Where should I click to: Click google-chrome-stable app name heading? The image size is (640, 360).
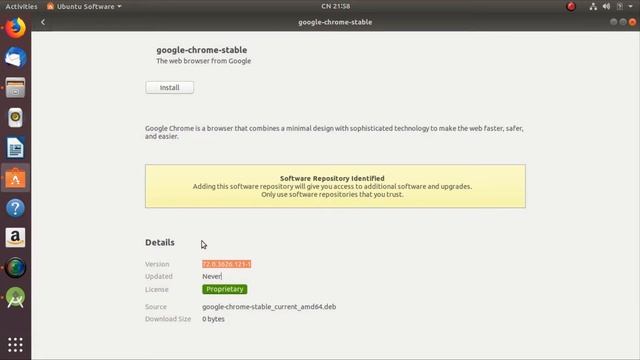[x=202, y=50]
